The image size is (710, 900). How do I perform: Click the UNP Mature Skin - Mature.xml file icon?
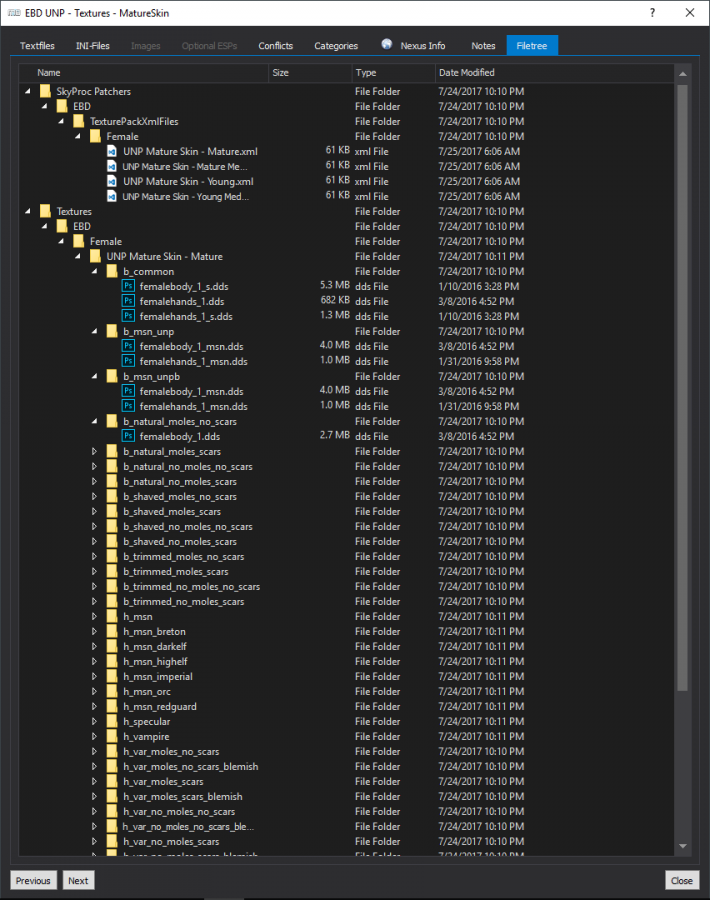point(112,152)
